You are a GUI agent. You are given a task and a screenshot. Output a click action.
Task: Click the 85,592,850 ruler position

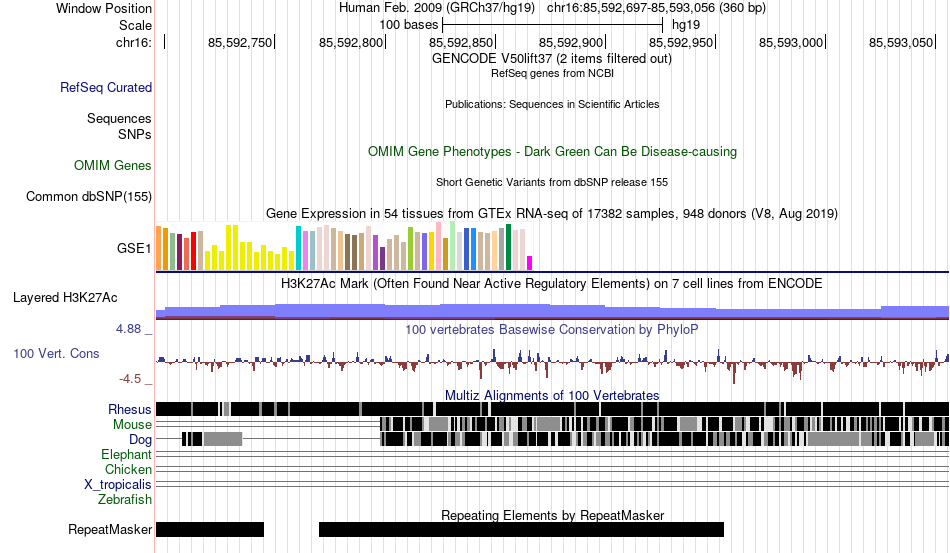point(461,42)
